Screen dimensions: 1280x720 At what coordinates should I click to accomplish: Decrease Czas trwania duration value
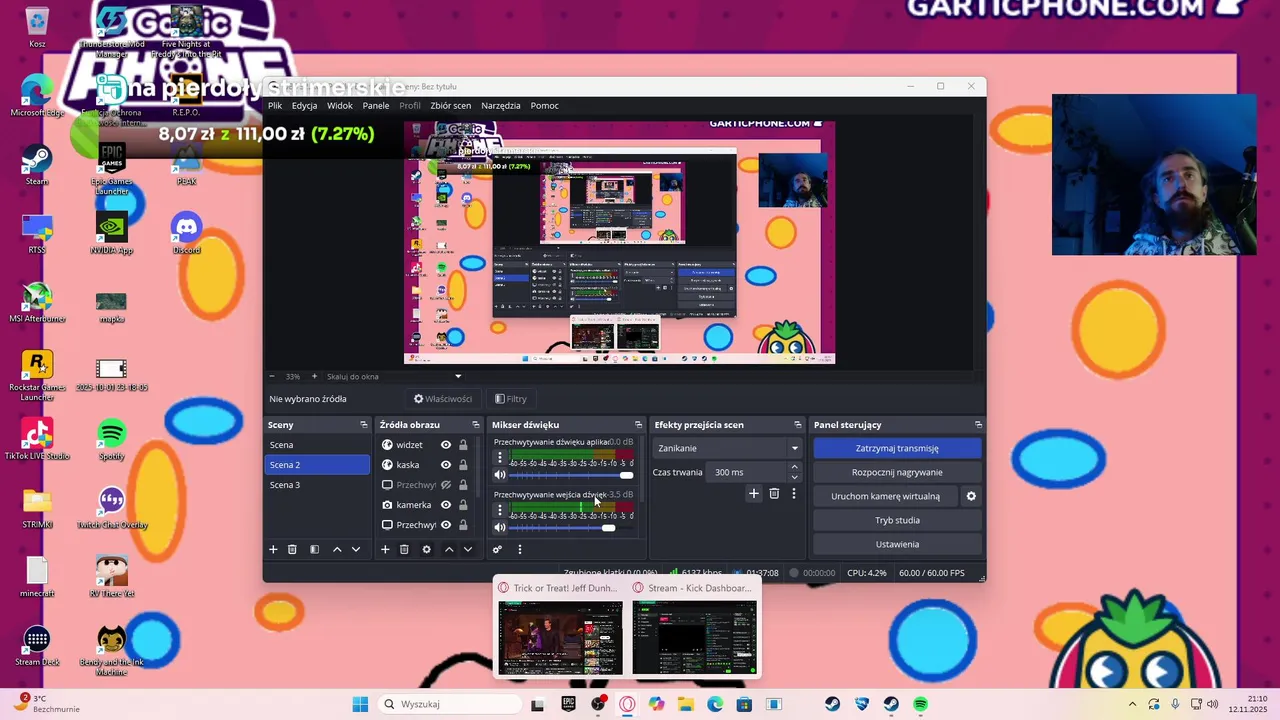(795, 477)
